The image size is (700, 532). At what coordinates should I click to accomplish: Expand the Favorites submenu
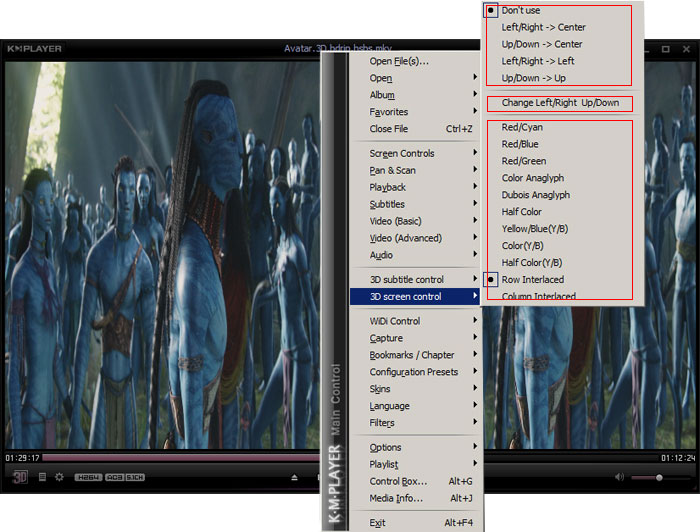tap(415, 112)
